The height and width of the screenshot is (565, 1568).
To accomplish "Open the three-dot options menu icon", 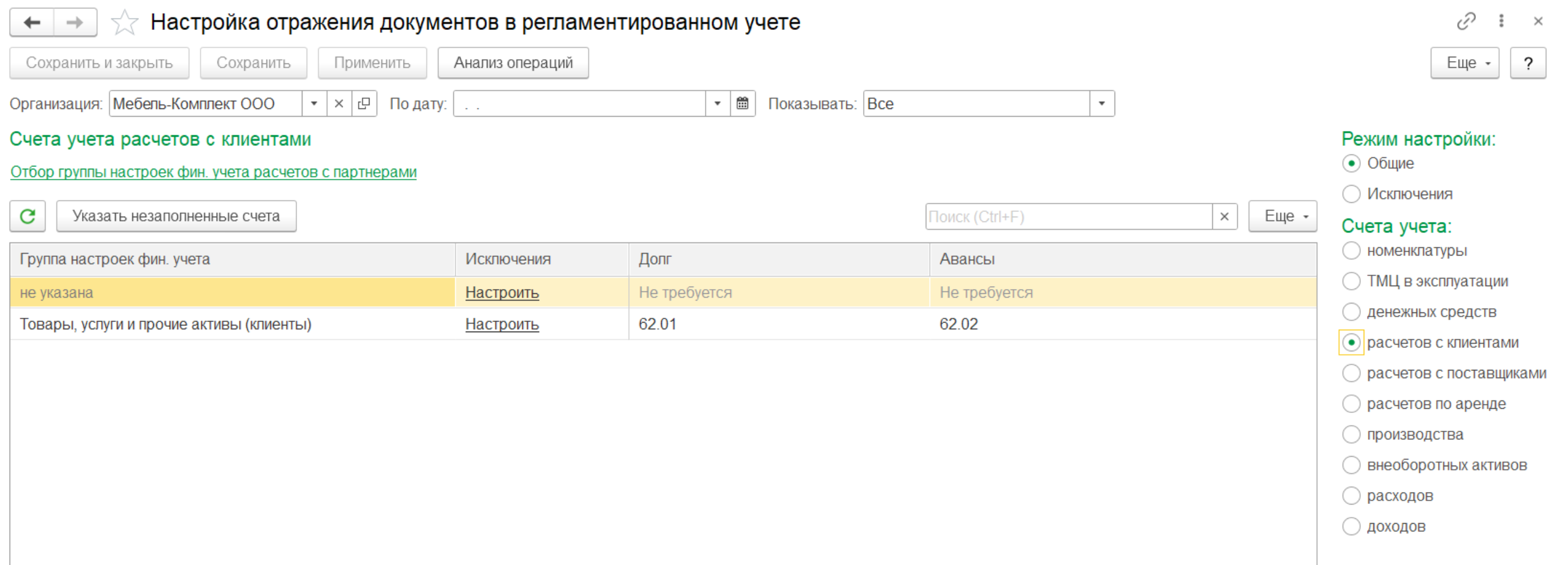I will [x=1501, y=22].
